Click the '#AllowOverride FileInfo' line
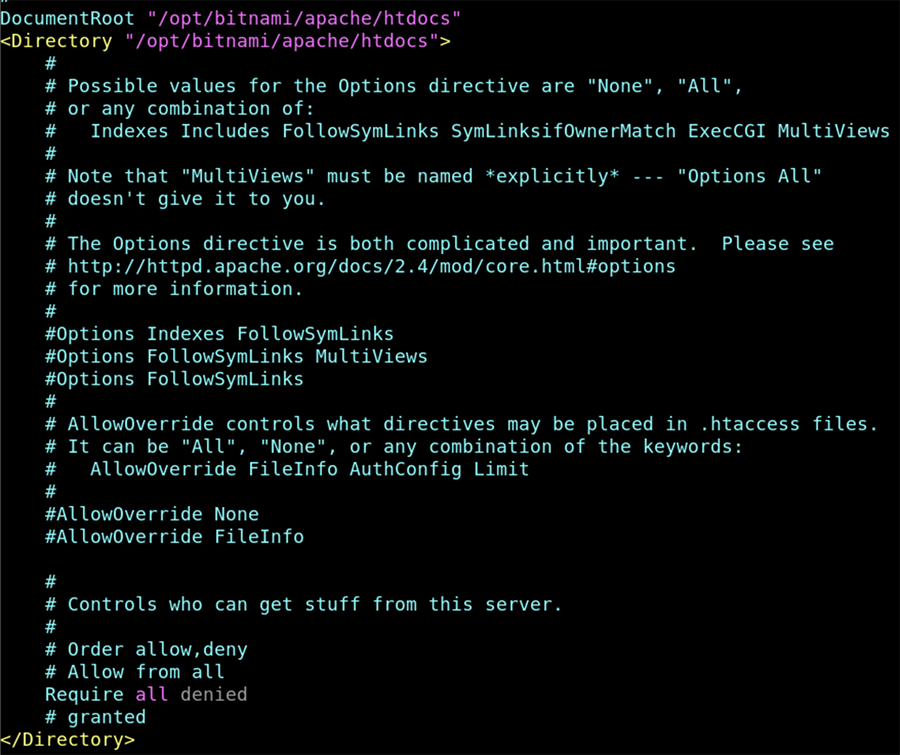This screenshot has width=900, height=755. (174, 537)
